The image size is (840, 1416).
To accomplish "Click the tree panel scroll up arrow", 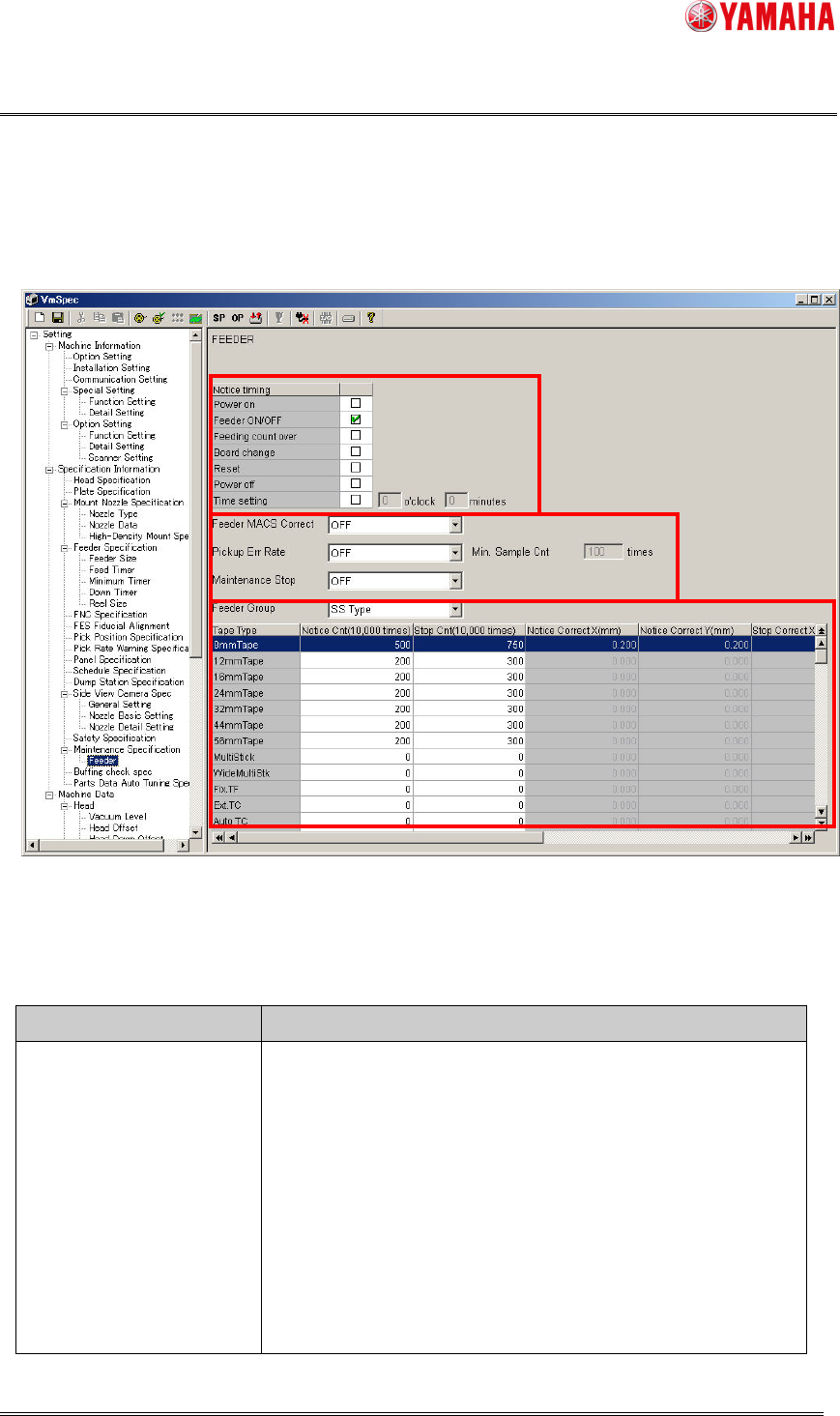I will [196, 335].
